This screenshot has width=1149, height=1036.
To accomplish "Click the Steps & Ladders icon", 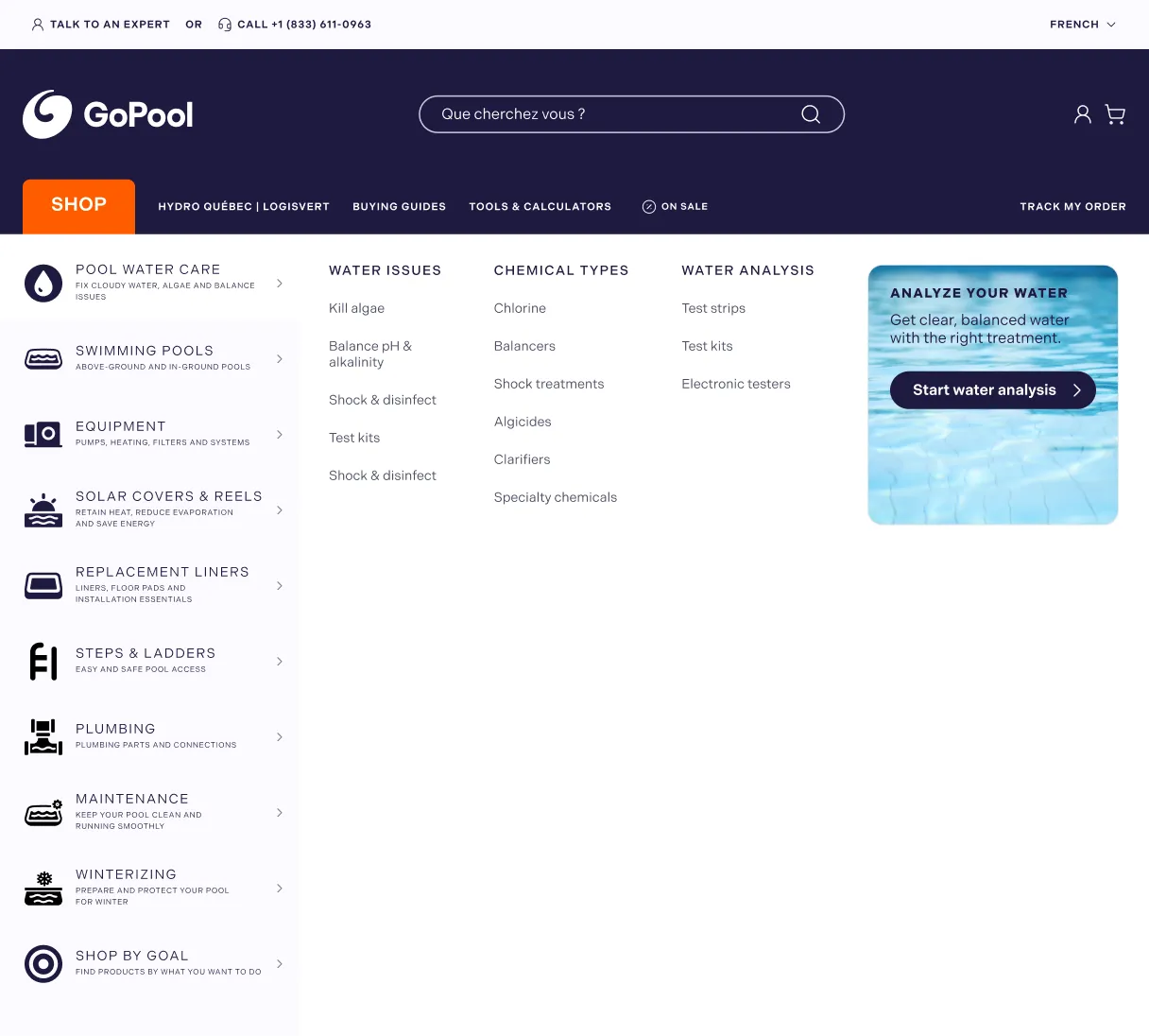I will [x=43, y=662].
